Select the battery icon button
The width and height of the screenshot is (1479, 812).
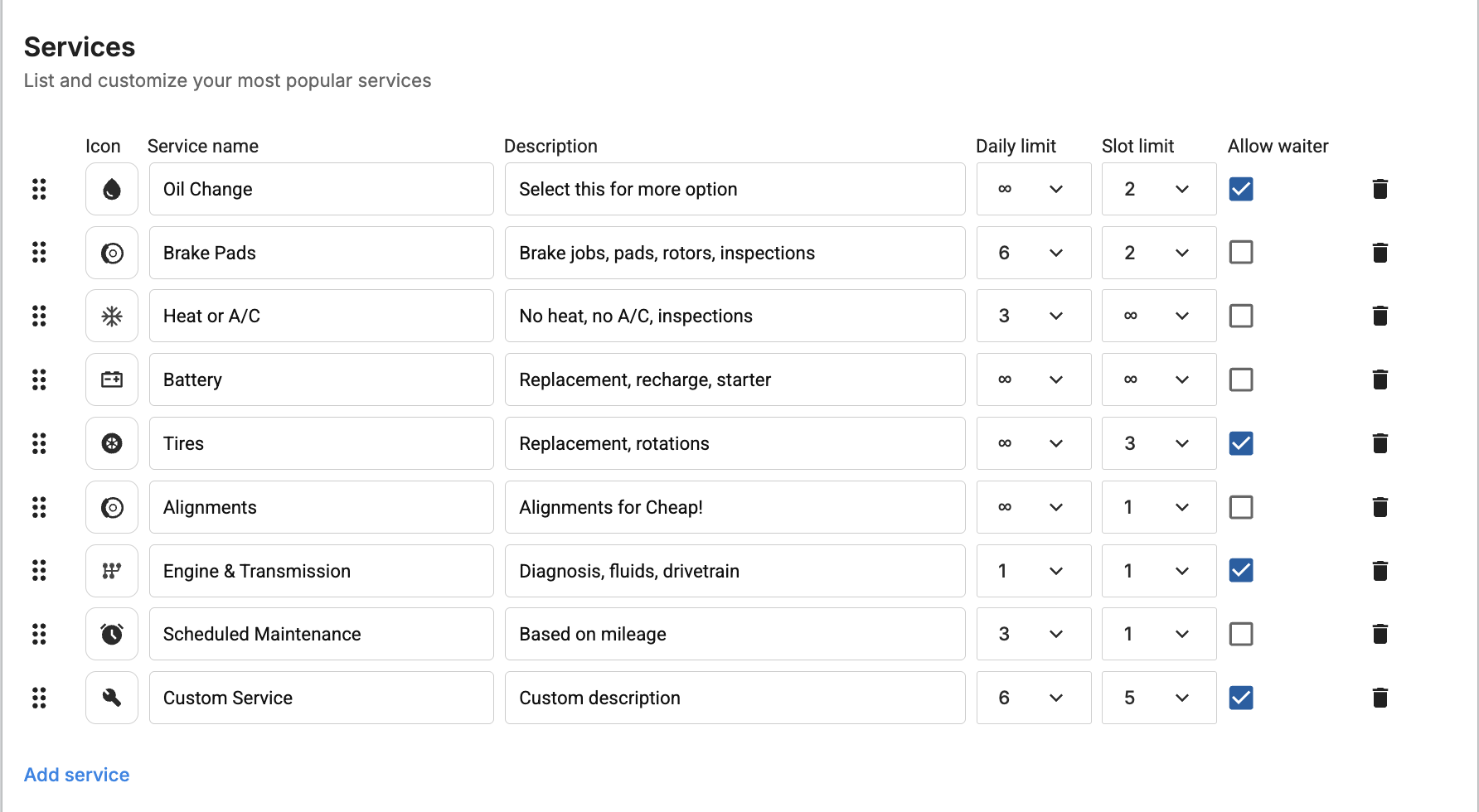coord(112,379)
